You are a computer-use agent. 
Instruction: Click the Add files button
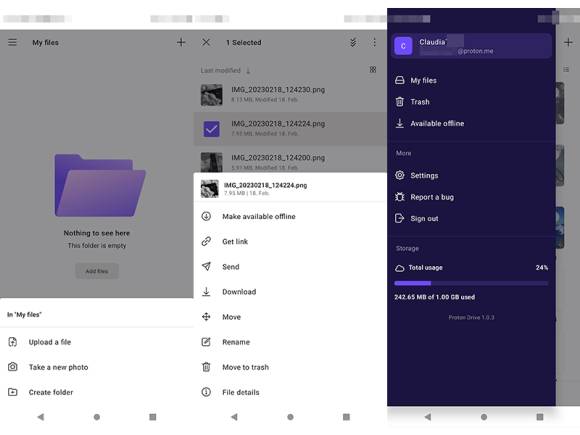(97, 271)
